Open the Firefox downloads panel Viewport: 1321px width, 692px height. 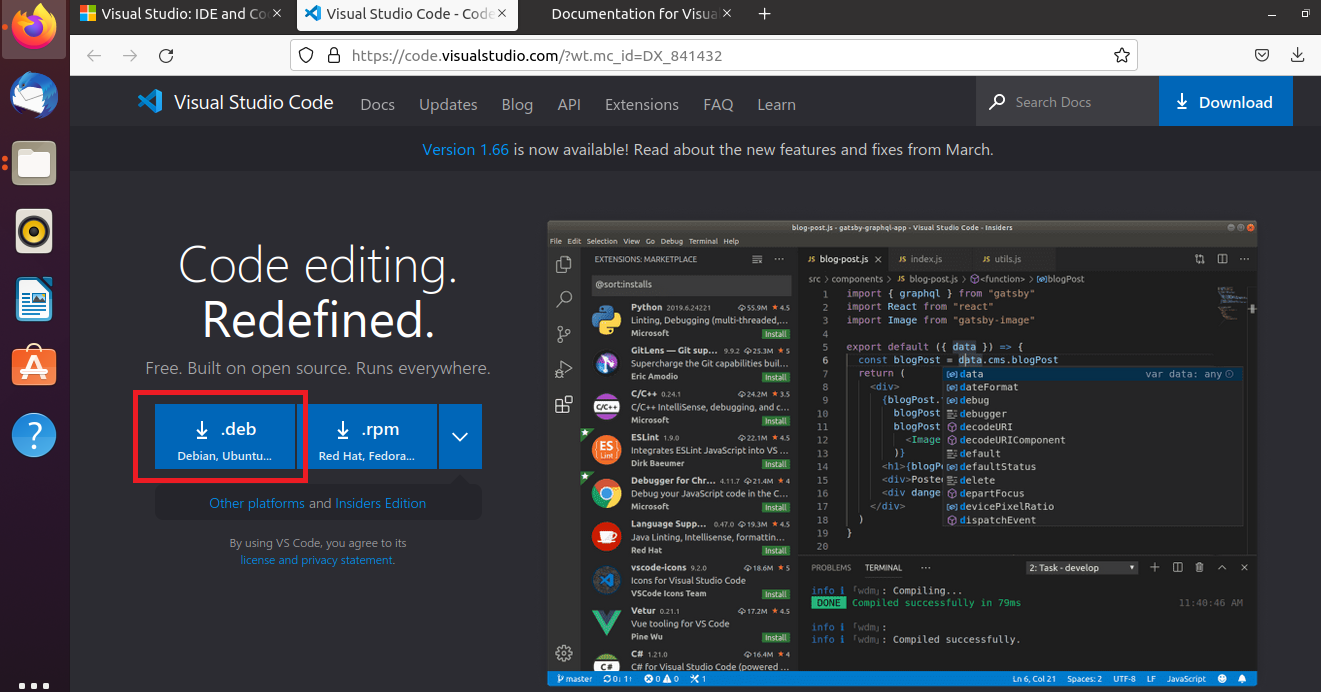click(1299, 55)
